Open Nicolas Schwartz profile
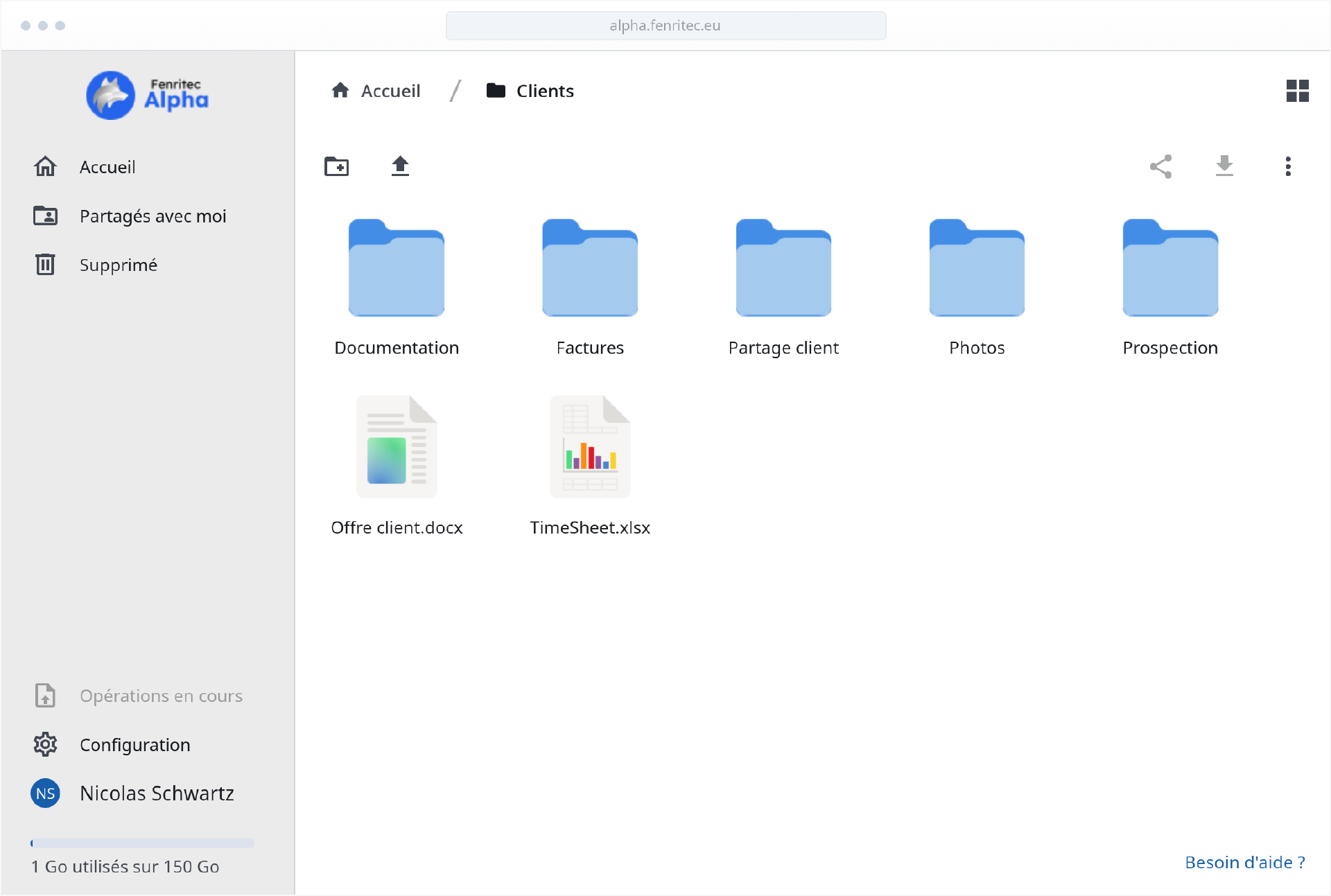This screenshot has width=1331, height=896. 157,793
